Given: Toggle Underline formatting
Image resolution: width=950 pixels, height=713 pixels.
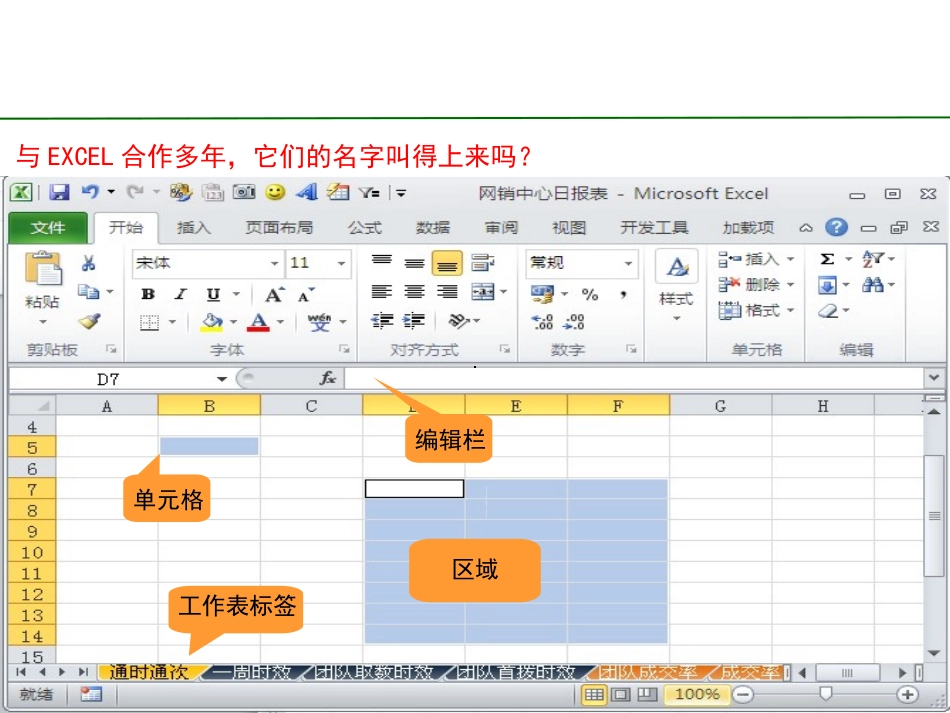Looking at the screenshot, I should (x=213, y=294).
